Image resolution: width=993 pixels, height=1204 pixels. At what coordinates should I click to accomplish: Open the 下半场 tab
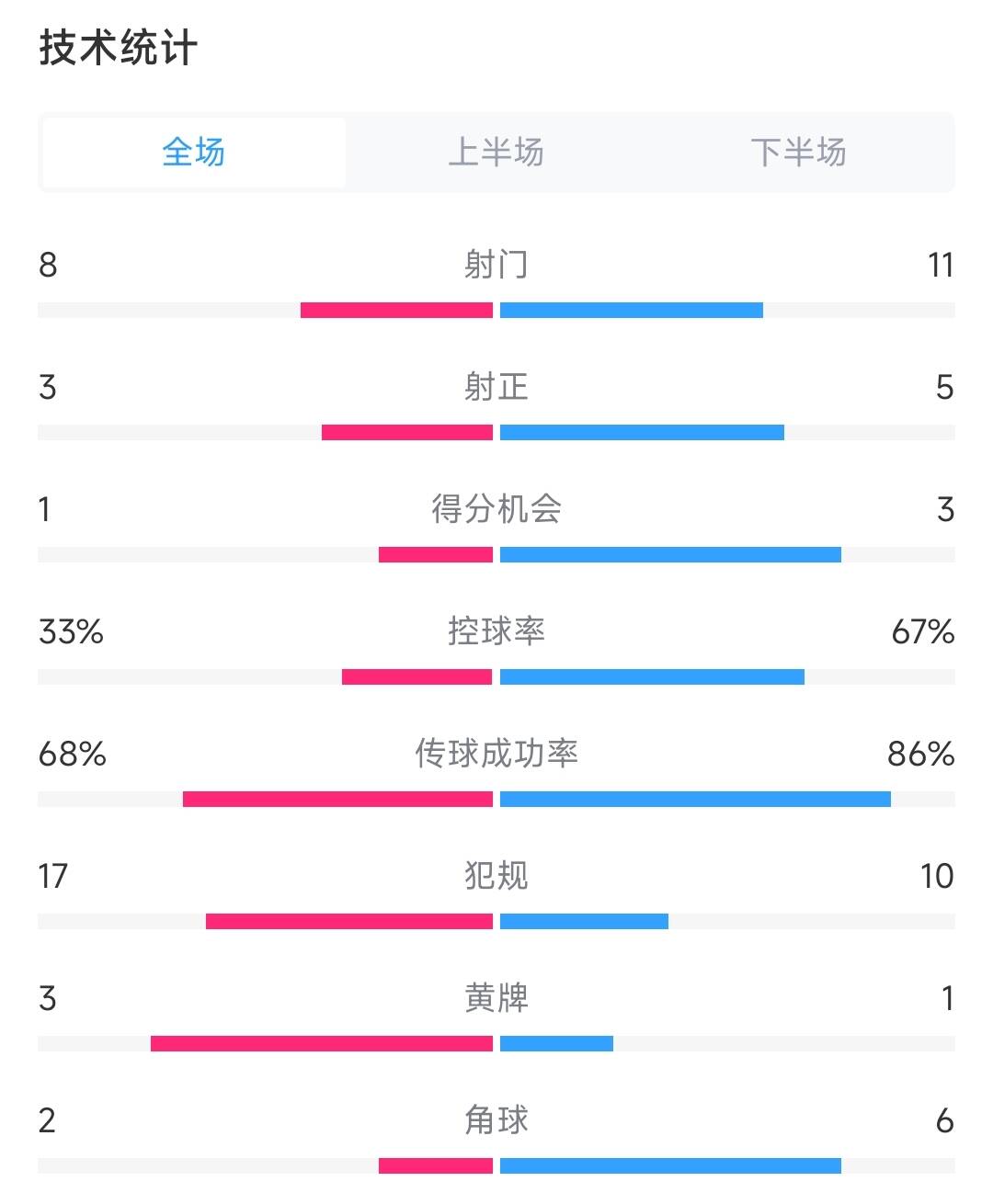pos(798,153)
